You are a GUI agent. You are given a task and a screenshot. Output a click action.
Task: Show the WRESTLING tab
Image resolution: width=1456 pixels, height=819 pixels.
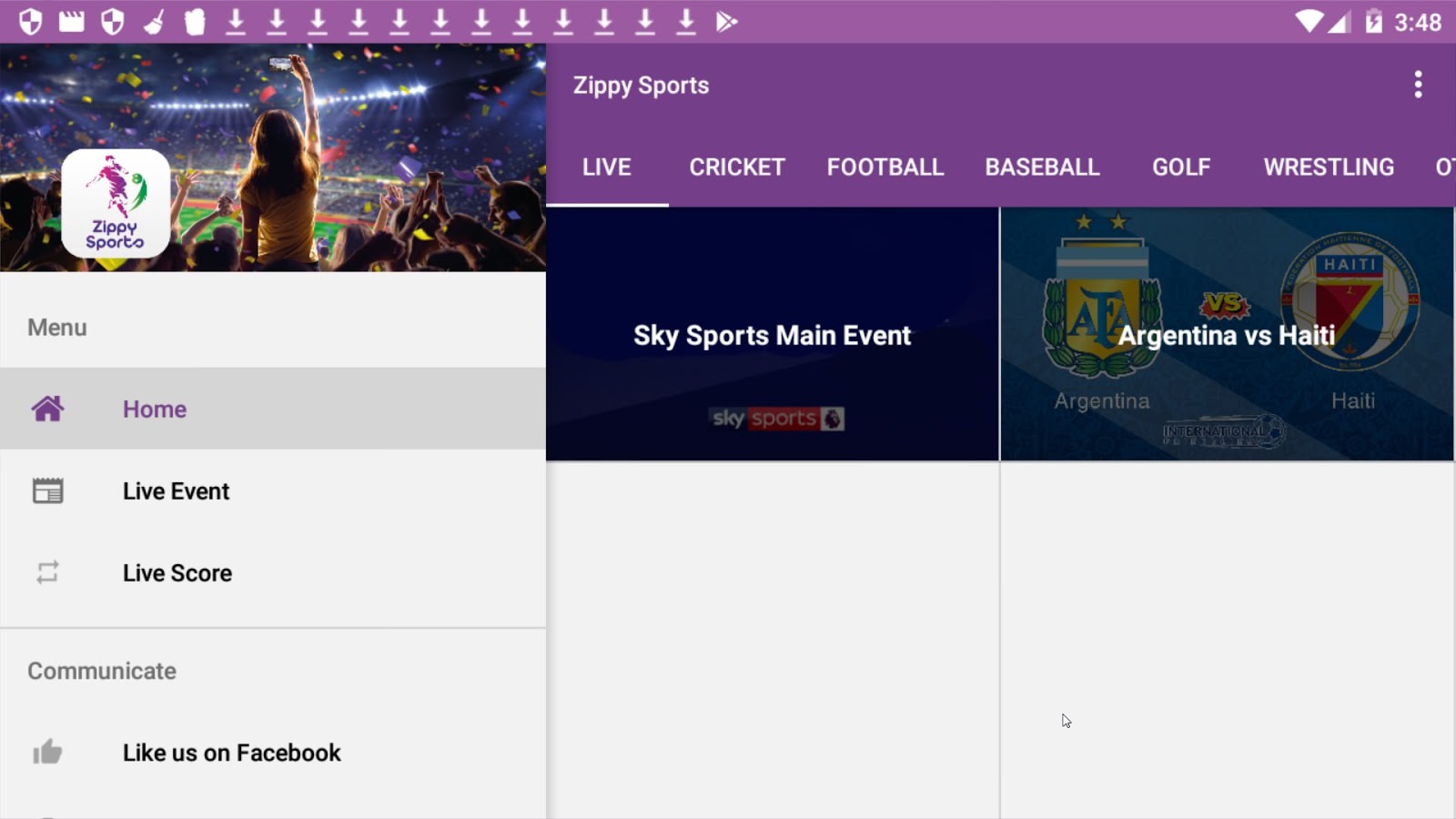pyautogui.click(x=1329, y=167)
